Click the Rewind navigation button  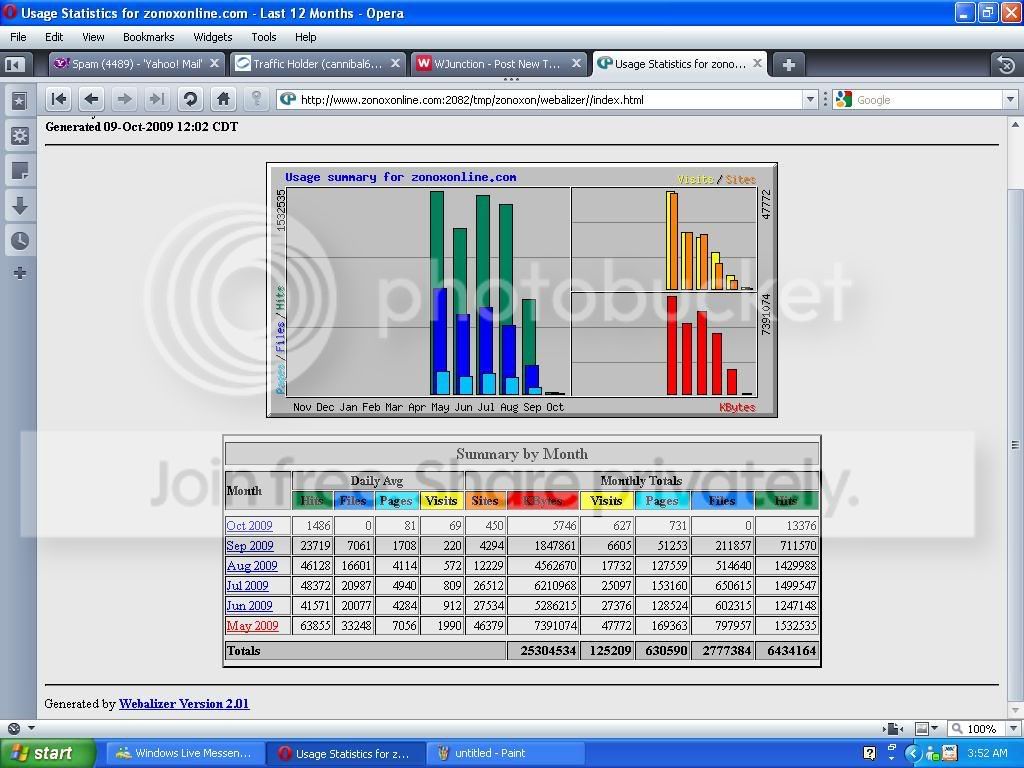click(59, 99)
